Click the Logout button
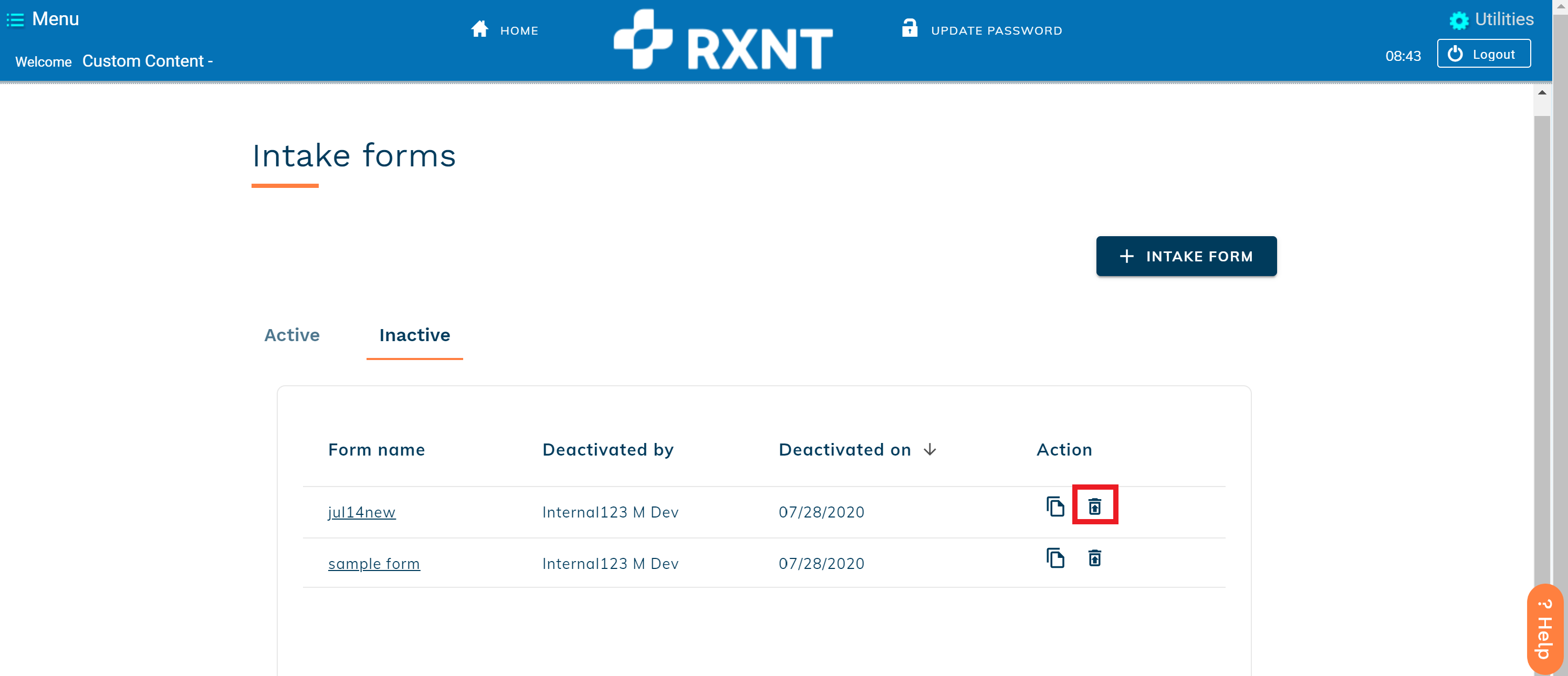Image resolution: width=1568 pixels, height=676 pixels. point(1483,54)
